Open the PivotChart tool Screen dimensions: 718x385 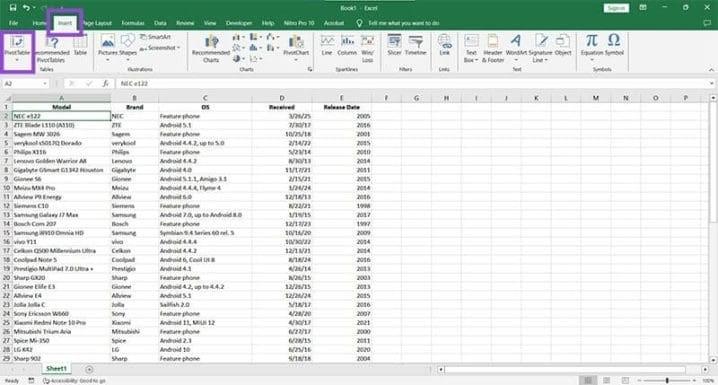pos(296,48)
